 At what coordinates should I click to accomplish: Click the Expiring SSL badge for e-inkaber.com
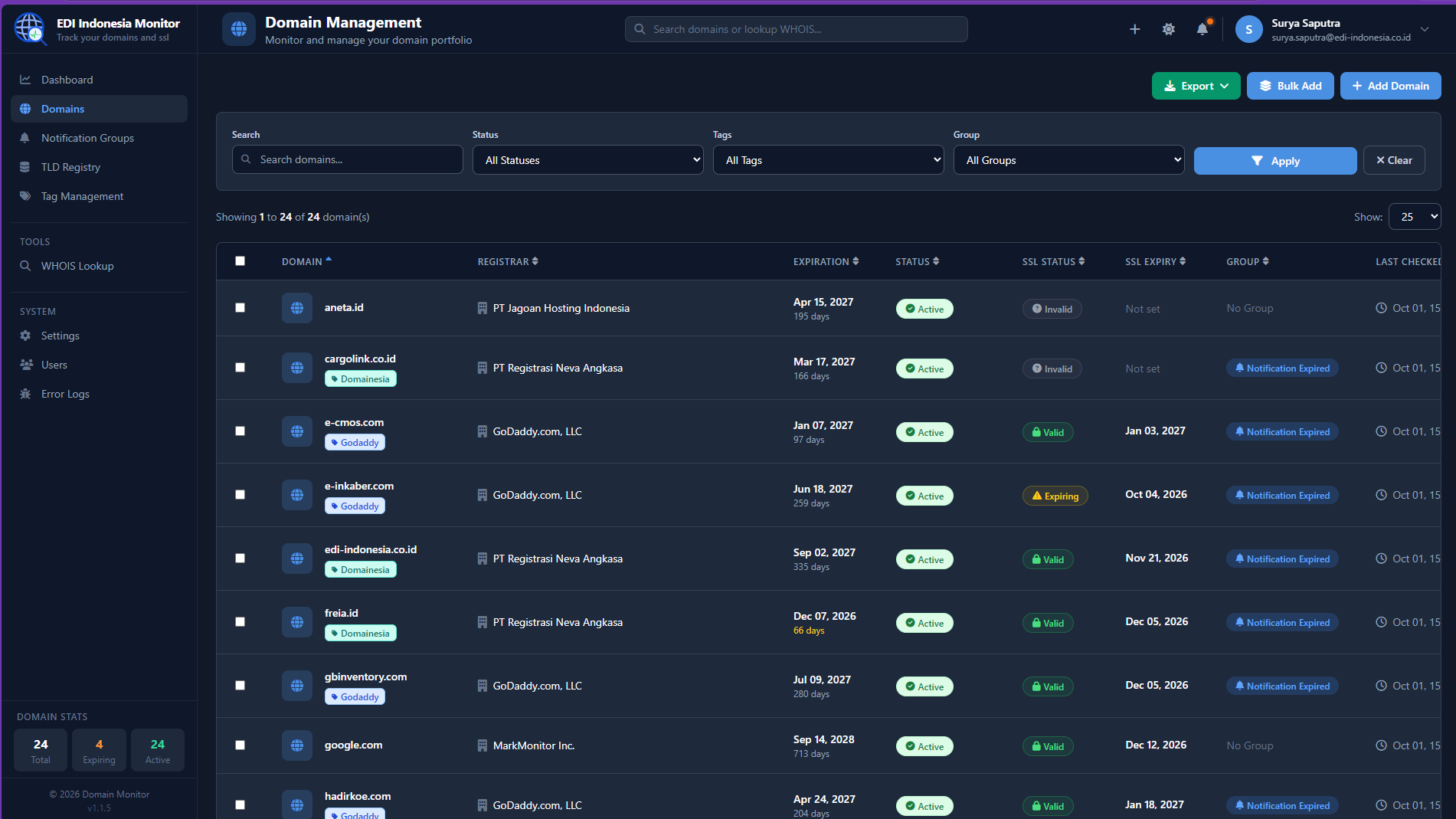click(1055, 496)
